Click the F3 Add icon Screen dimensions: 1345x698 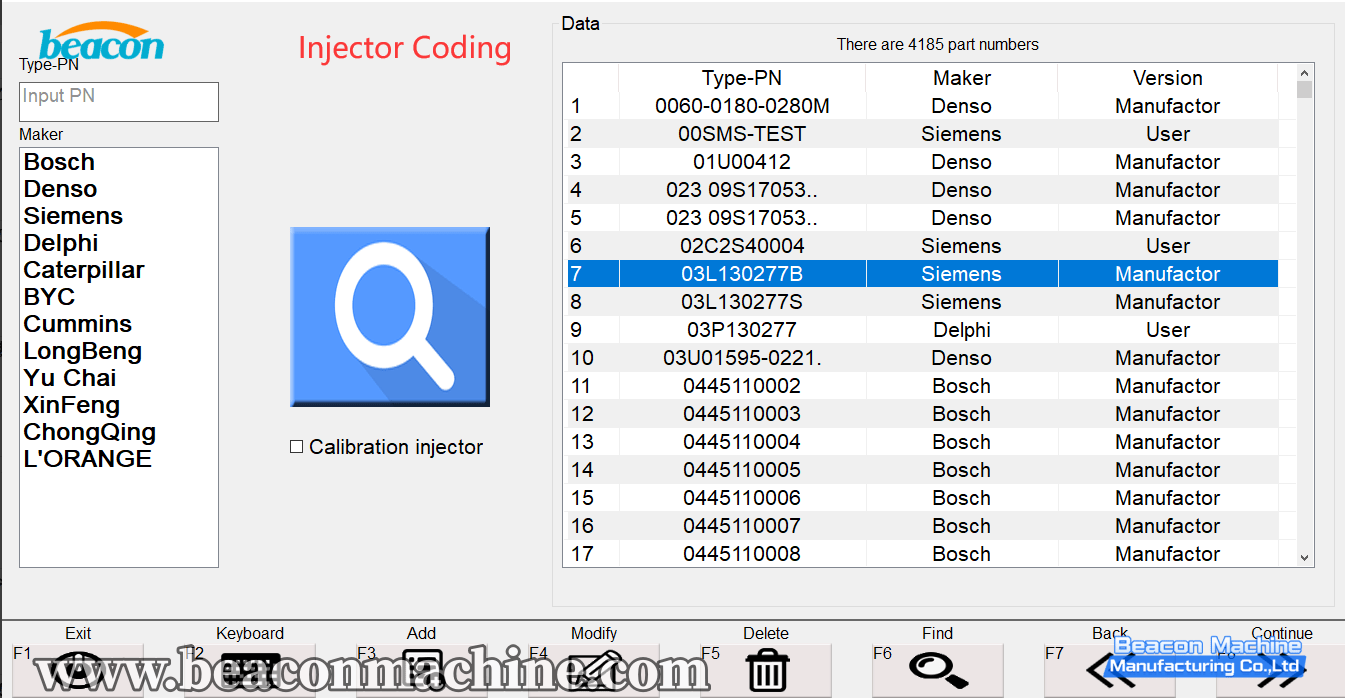(422, 670)
